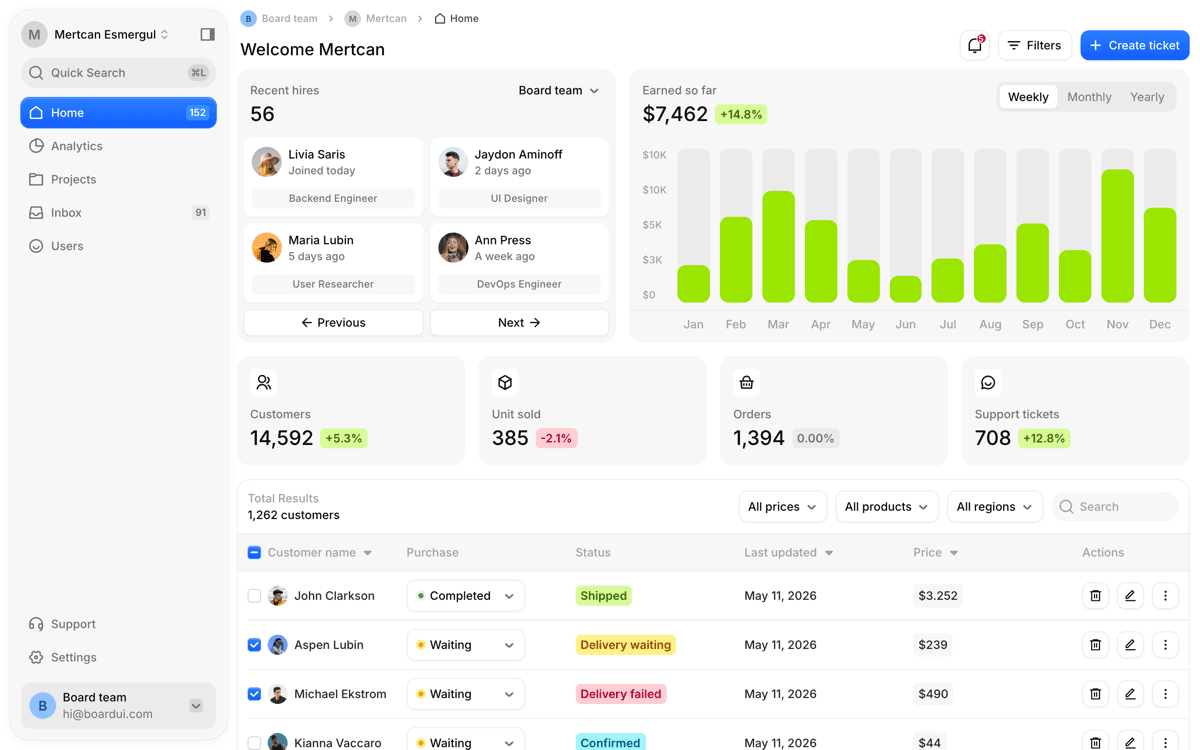This screenshot has height=750, width=1200.
Task: Delete the Aspen Lubin row
Action: point(1095,645)
